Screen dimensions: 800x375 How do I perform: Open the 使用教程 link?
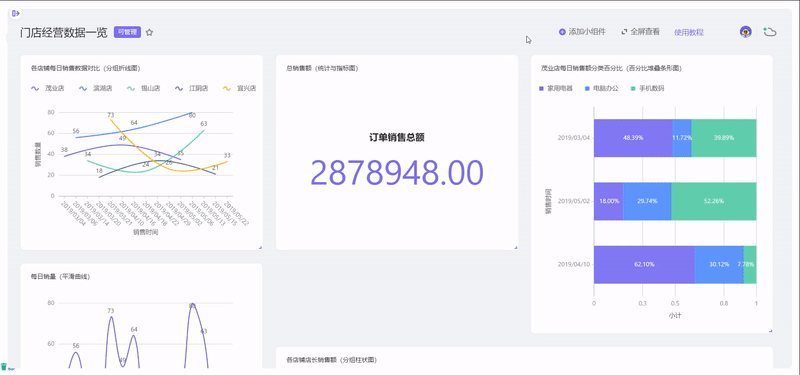coord(689,32)
